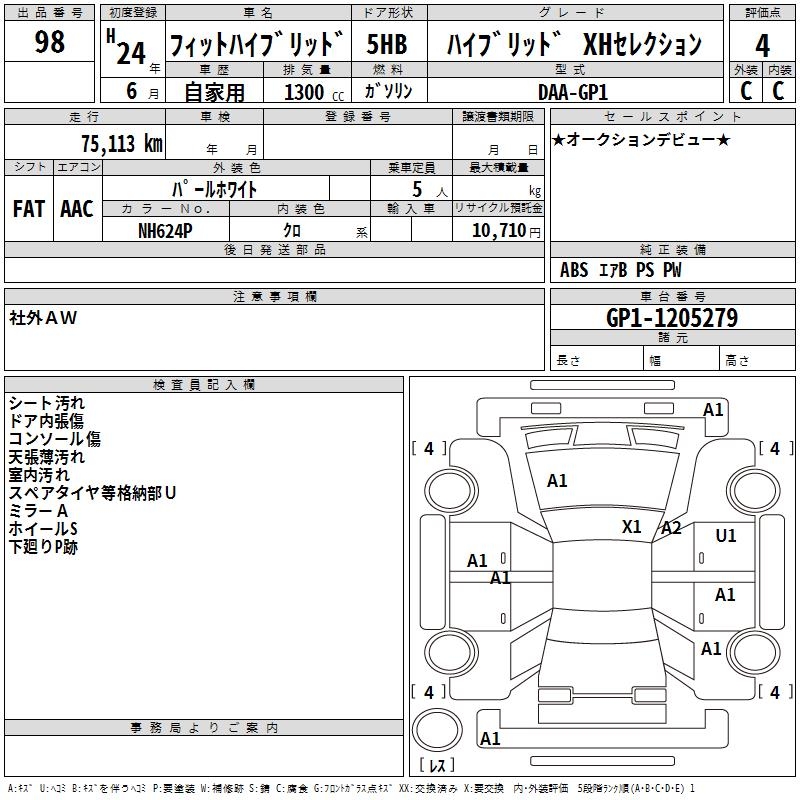Click the shift type FAT
The image size is (800, 800).
29,209
